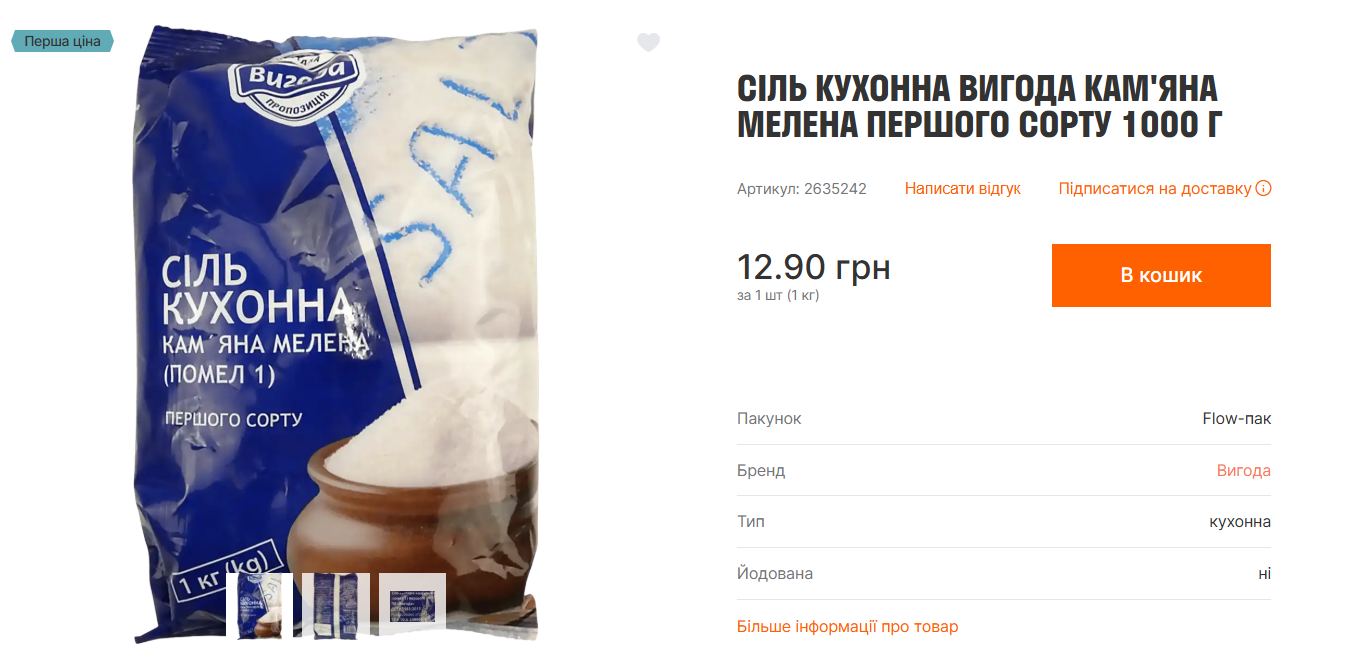Open the Вигода brand link
This screenshot has width=1369, height=658.
(x=1243, y=470)
